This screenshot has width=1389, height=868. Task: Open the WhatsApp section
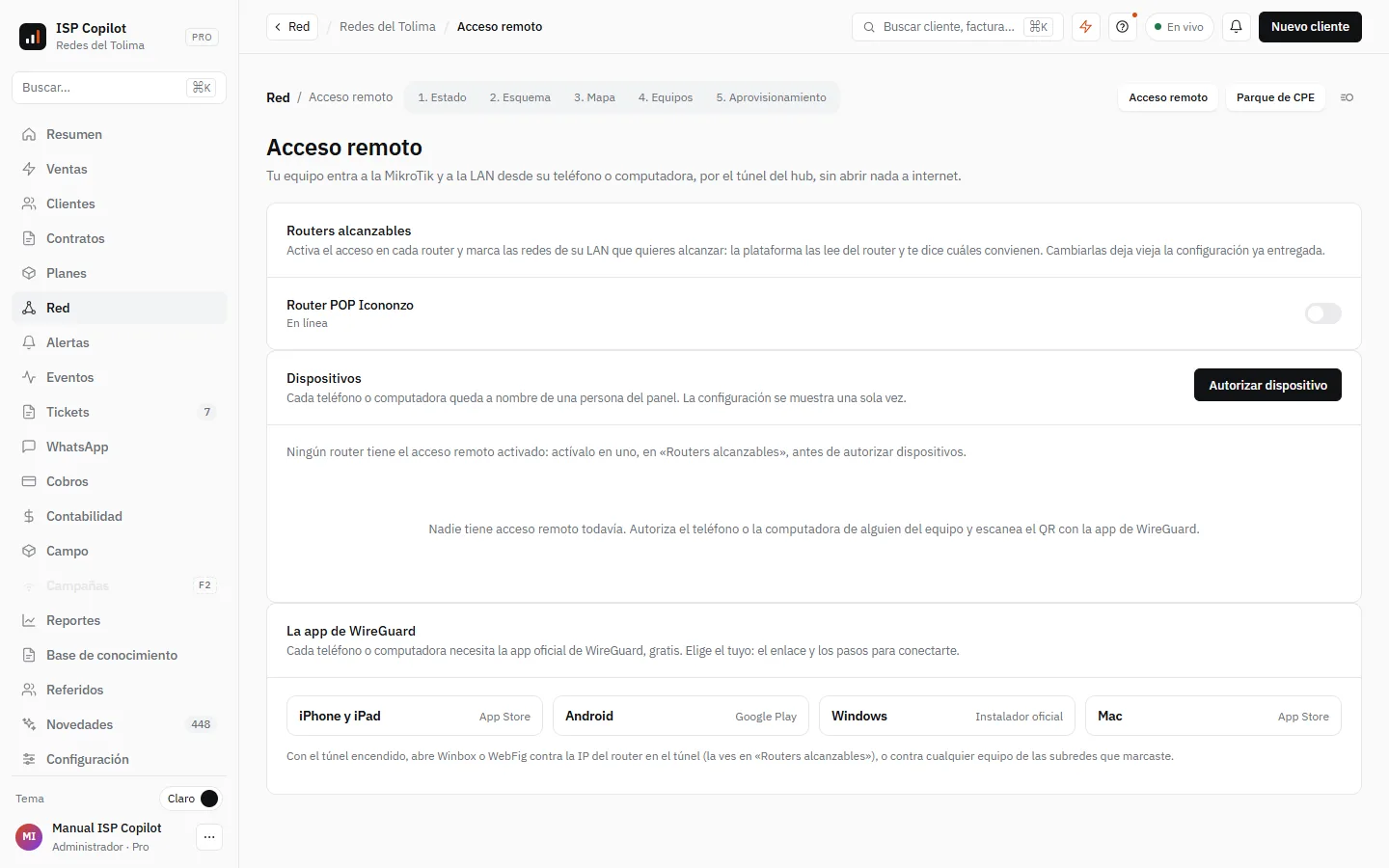pos(120,447)
